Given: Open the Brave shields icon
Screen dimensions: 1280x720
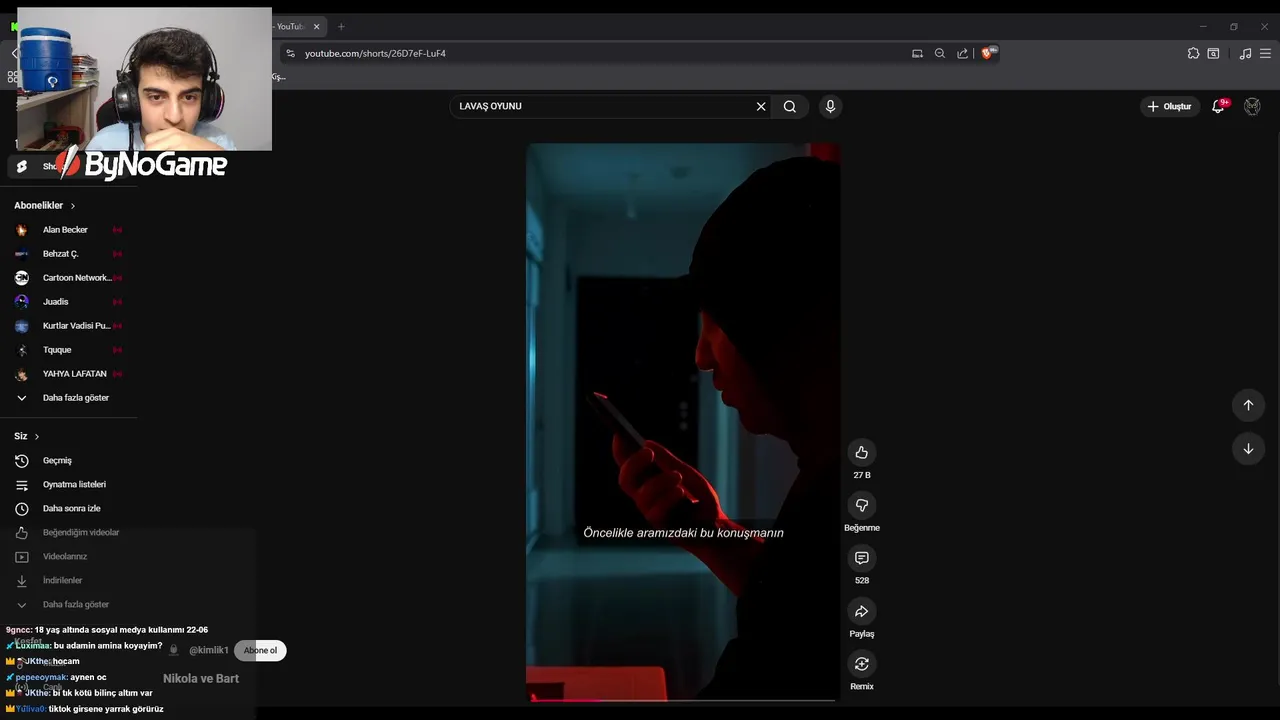Looking at the screenshot, I should [x=988, y=53].
